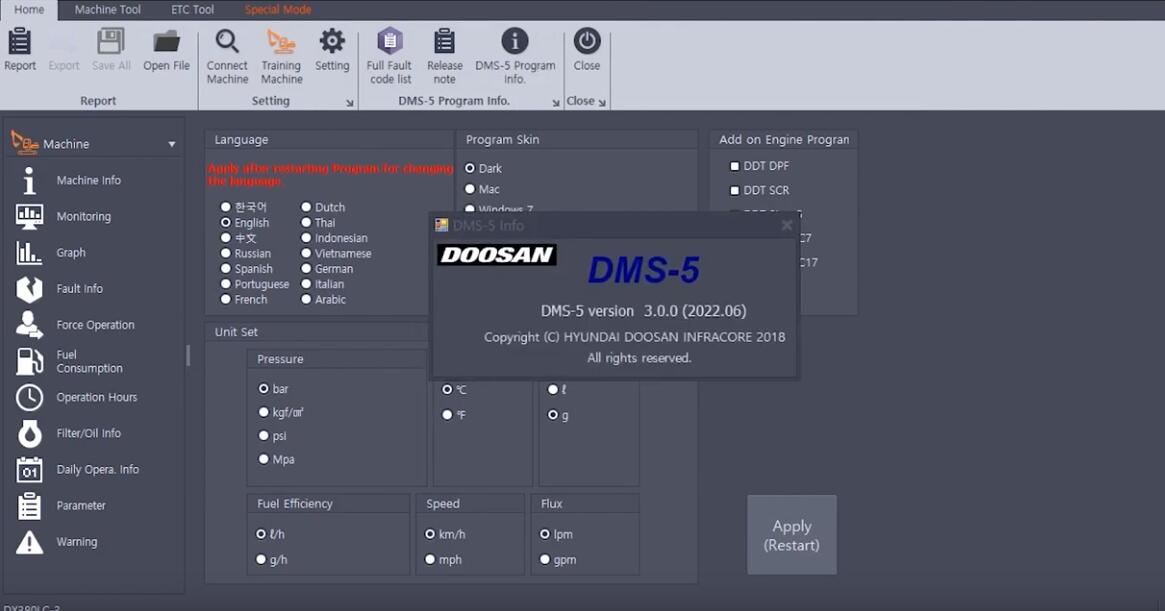Open the Fault Info section
The width and height of the screenshot is (1165, 611).
tap(80, 288)
